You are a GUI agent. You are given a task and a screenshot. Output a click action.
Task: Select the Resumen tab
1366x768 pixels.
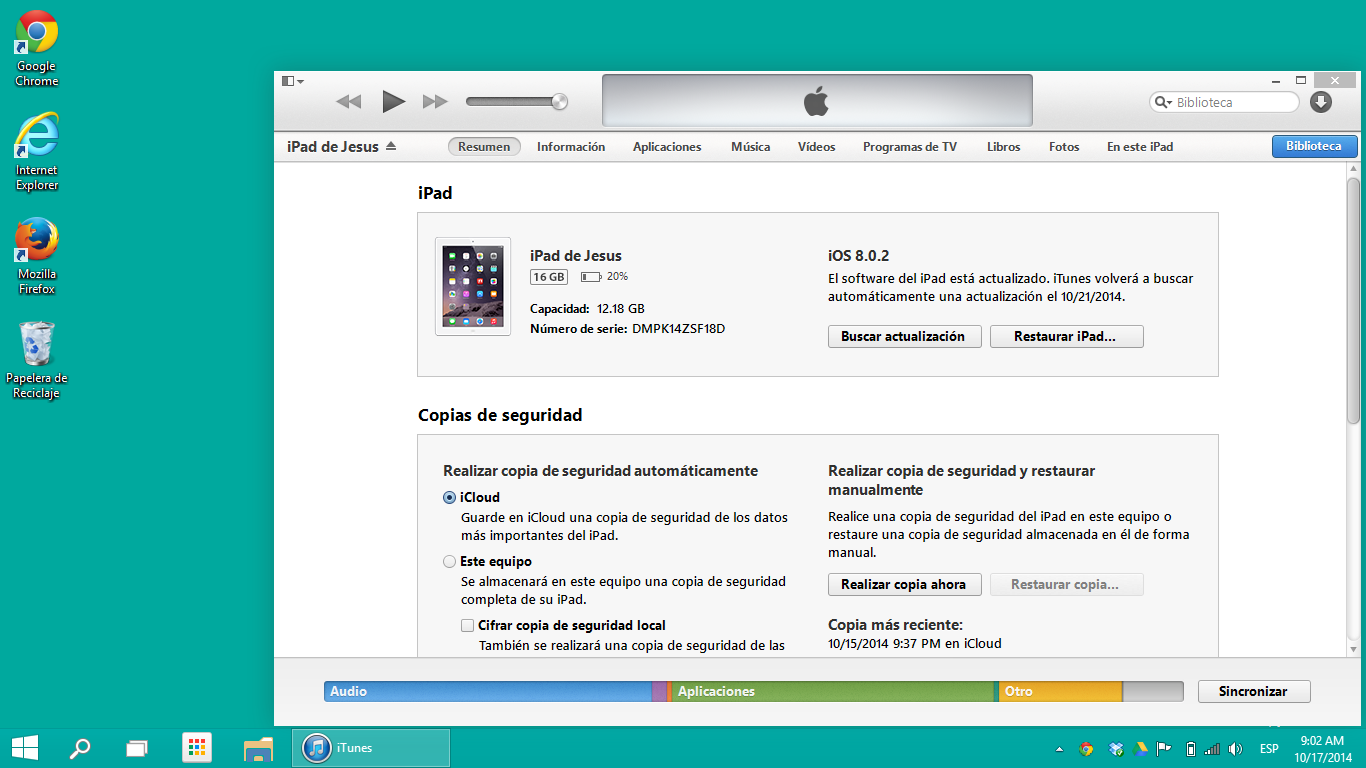[x=484, y=147]
